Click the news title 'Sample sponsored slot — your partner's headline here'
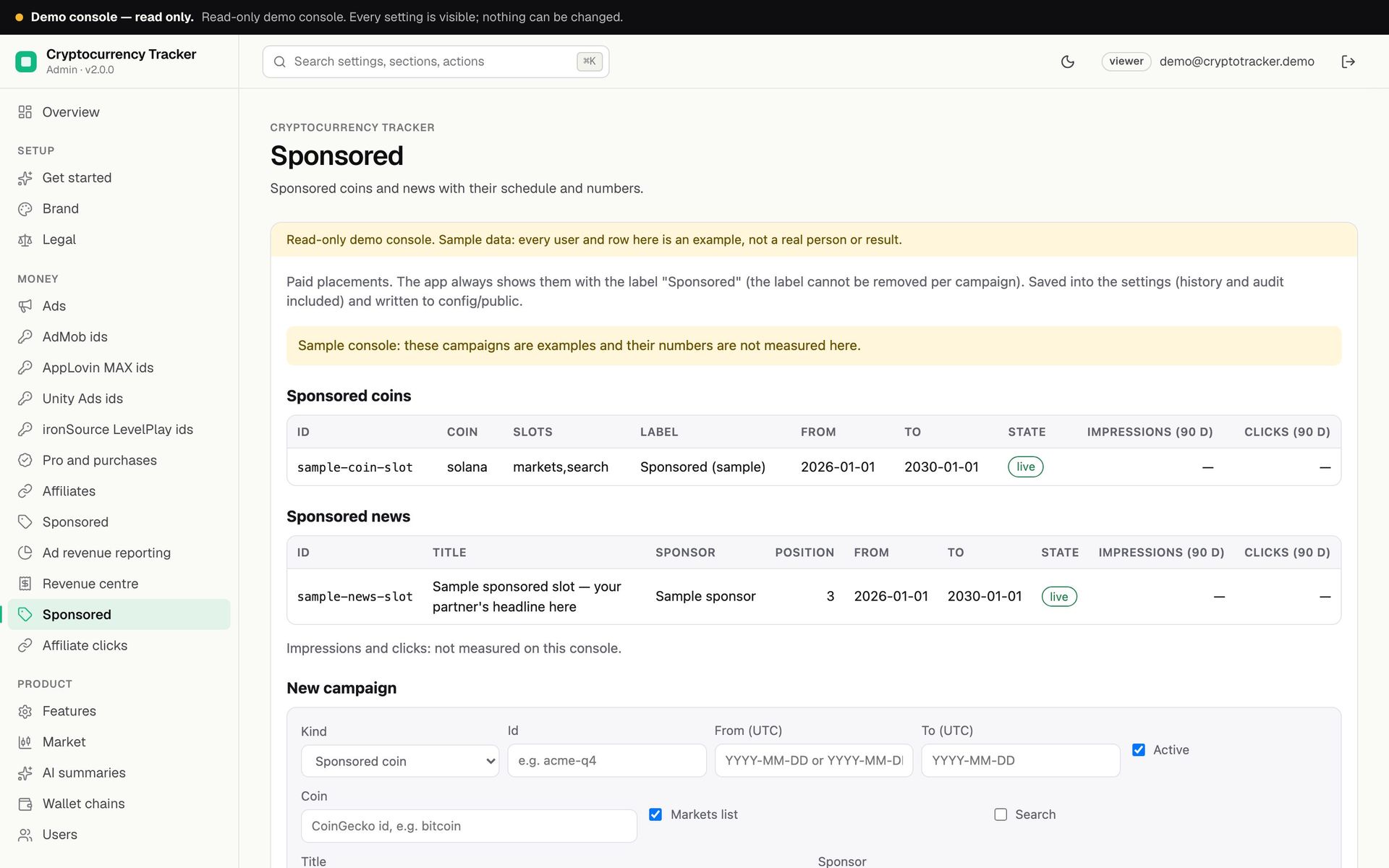The width and height of the screenshot is (1389, 868). [x=527, y=597]
